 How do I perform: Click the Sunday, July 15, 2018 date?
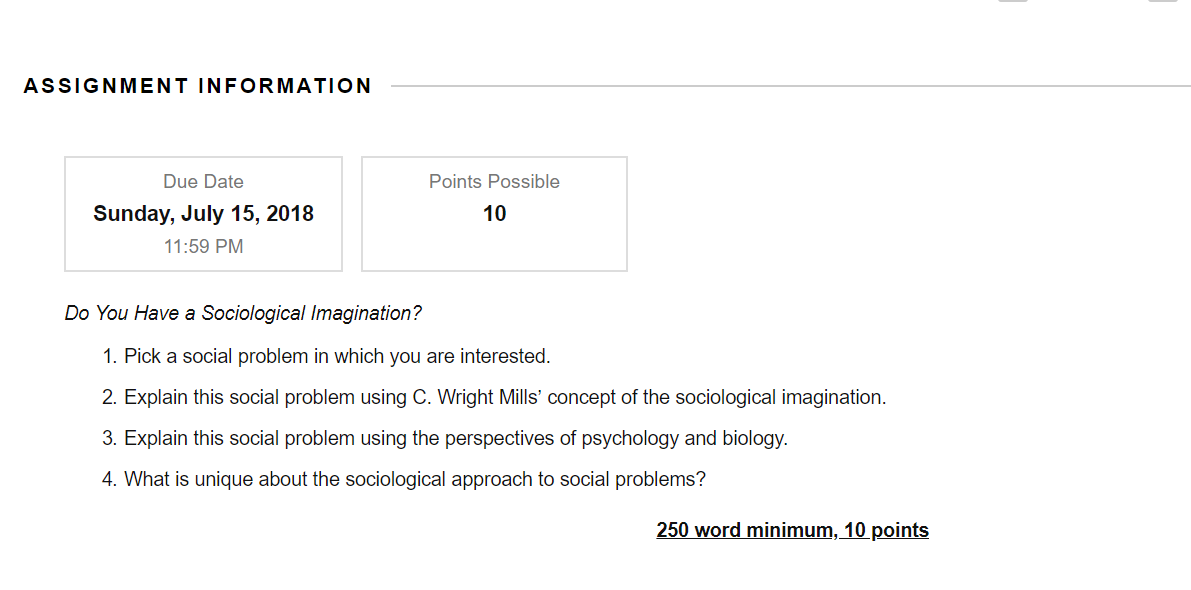tap(204, 213)
